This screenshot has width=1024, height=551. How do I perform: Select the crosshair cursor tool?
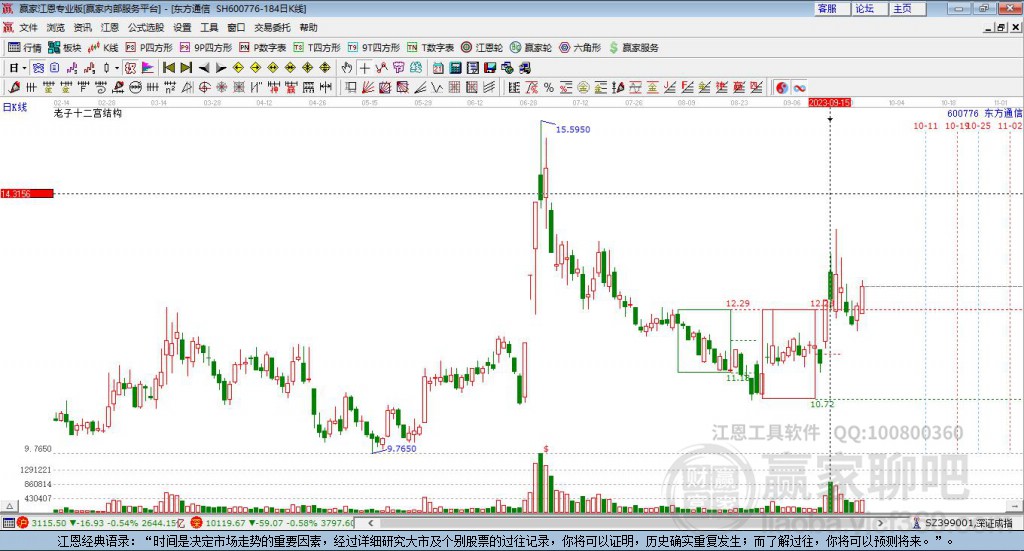(364, 68)
